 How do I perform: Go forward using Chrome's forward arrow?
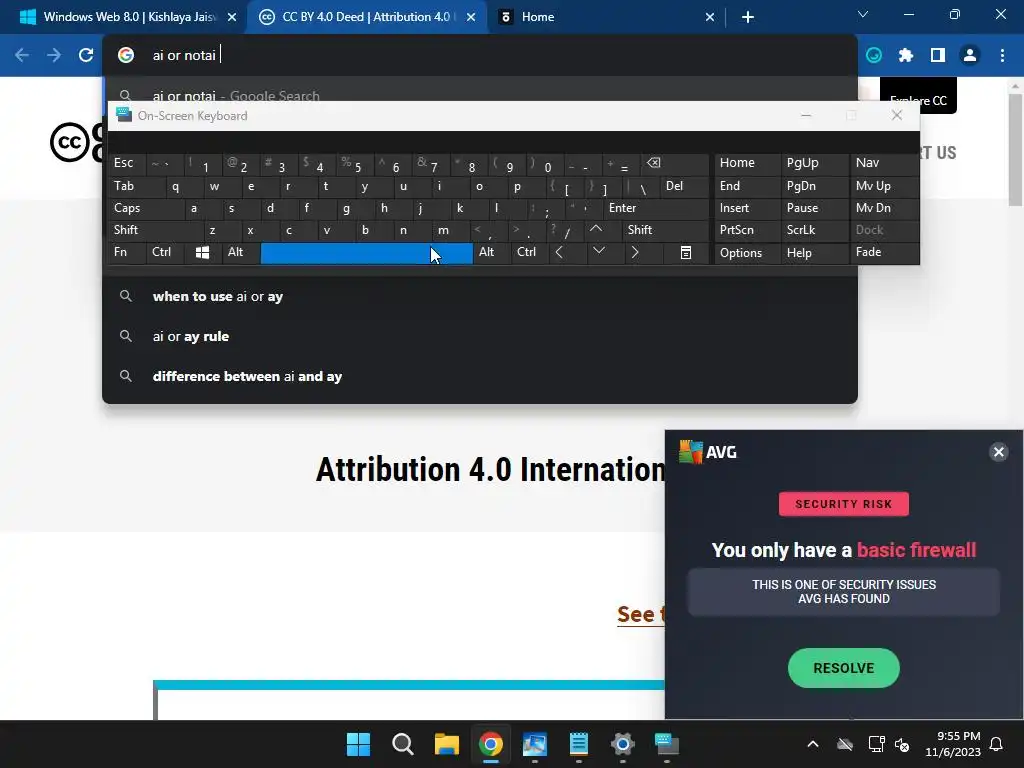point(54,56)
